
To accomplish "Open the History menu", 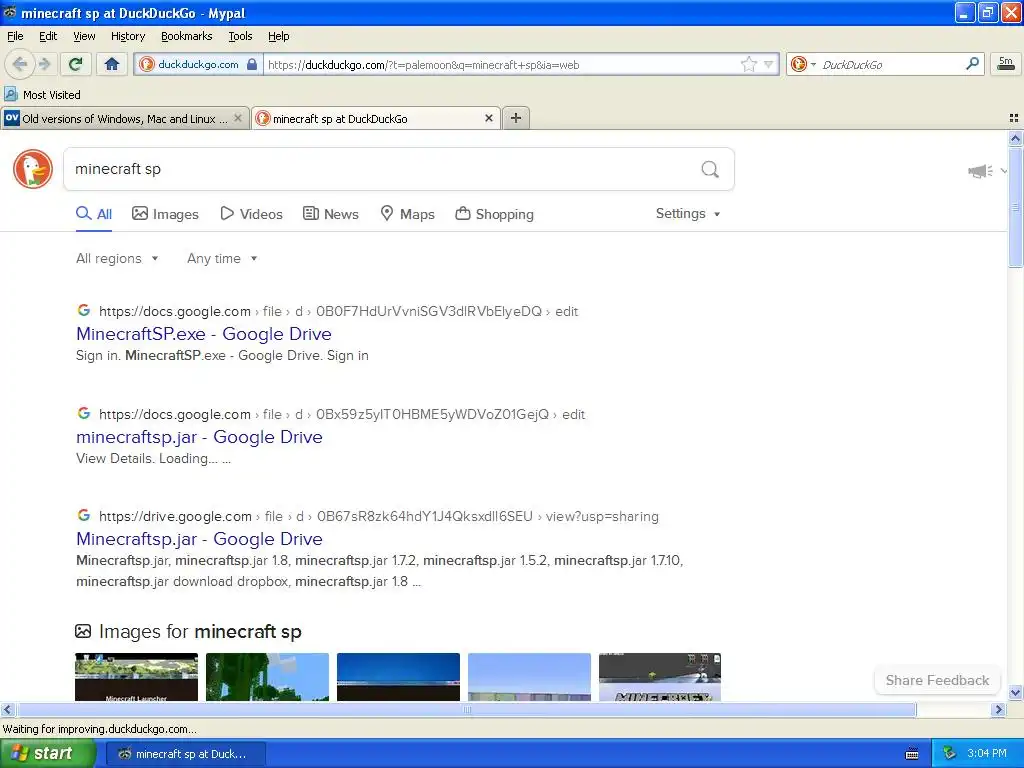I will 127,36.
